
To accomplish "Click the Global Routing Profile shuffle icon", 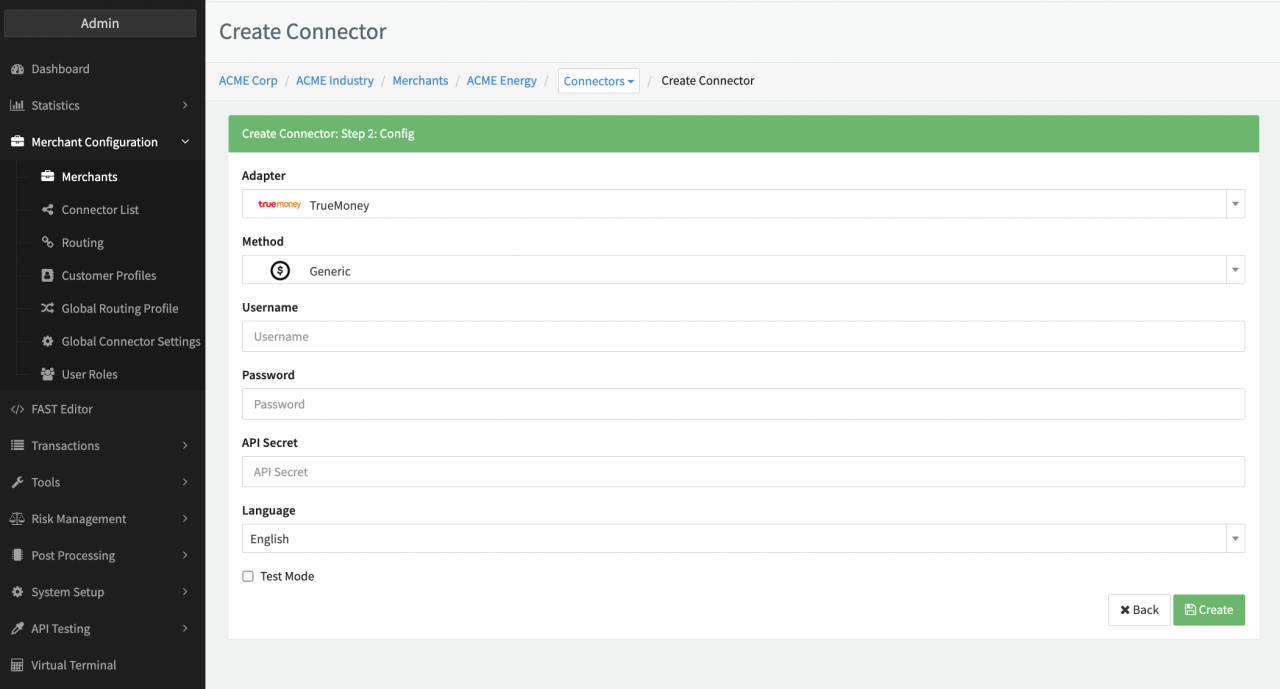I will pyautogui.click(x=47, y=309).
